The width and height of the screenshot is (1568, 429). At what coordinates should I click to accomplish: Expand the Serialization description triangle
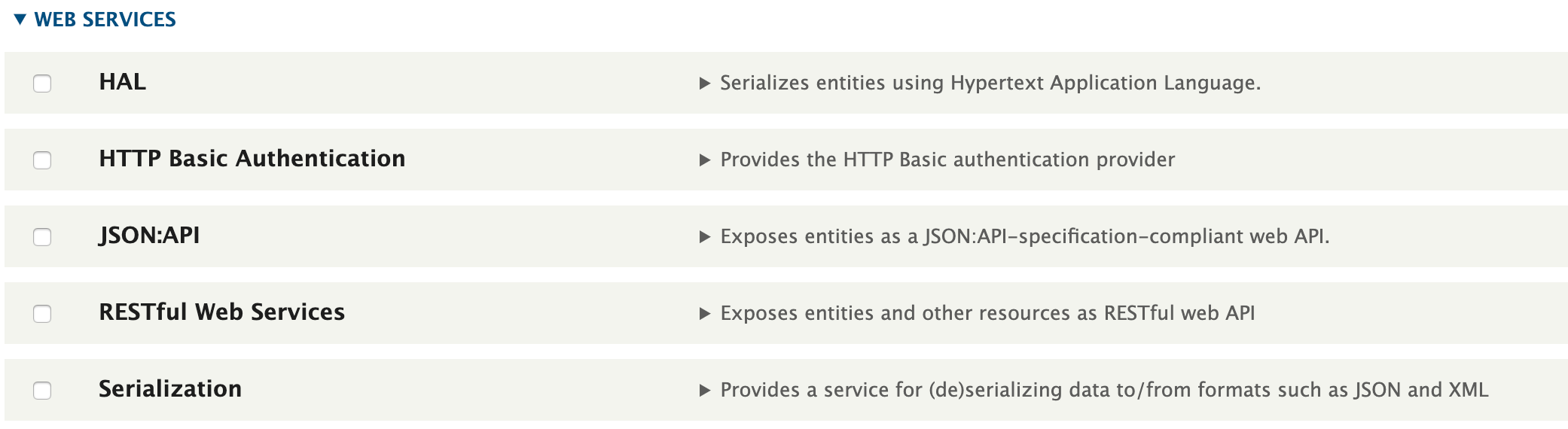(x=705, y=391)
